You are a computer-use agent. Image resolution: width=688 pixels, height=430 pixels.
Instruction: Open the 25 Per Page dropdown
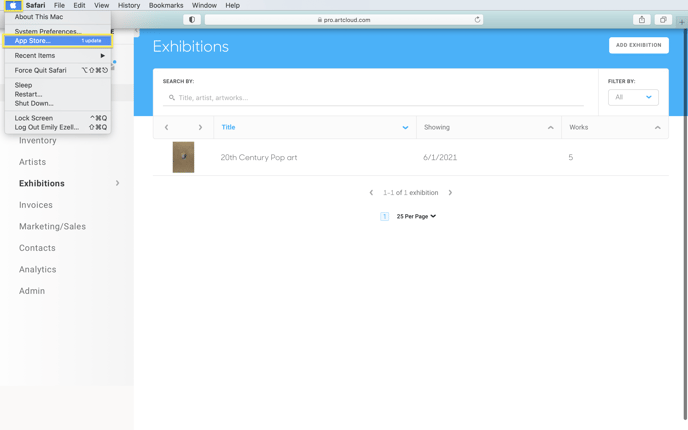416,216
